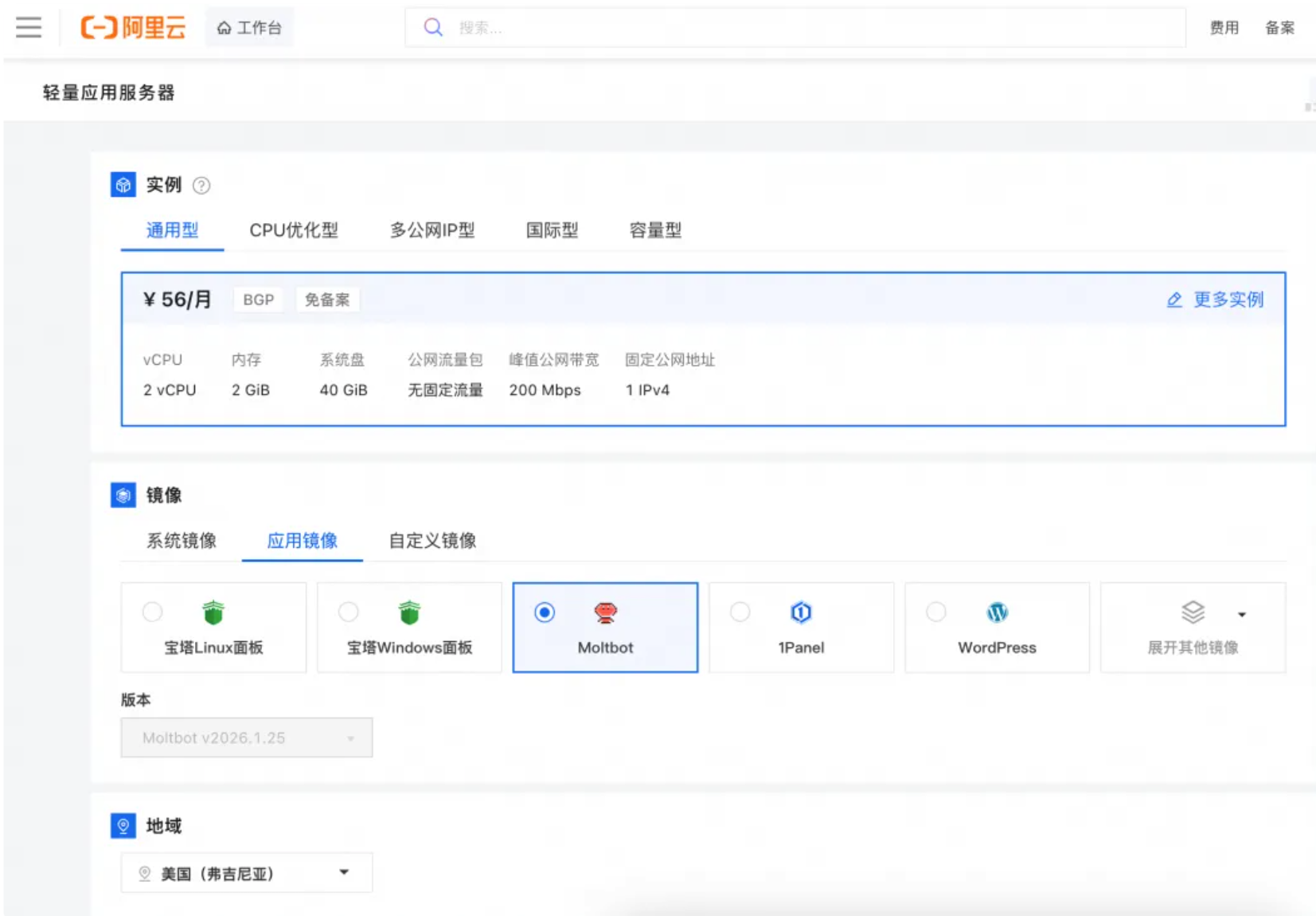
Task: Click the pin icon in region selector
Action: click(145, 874)
